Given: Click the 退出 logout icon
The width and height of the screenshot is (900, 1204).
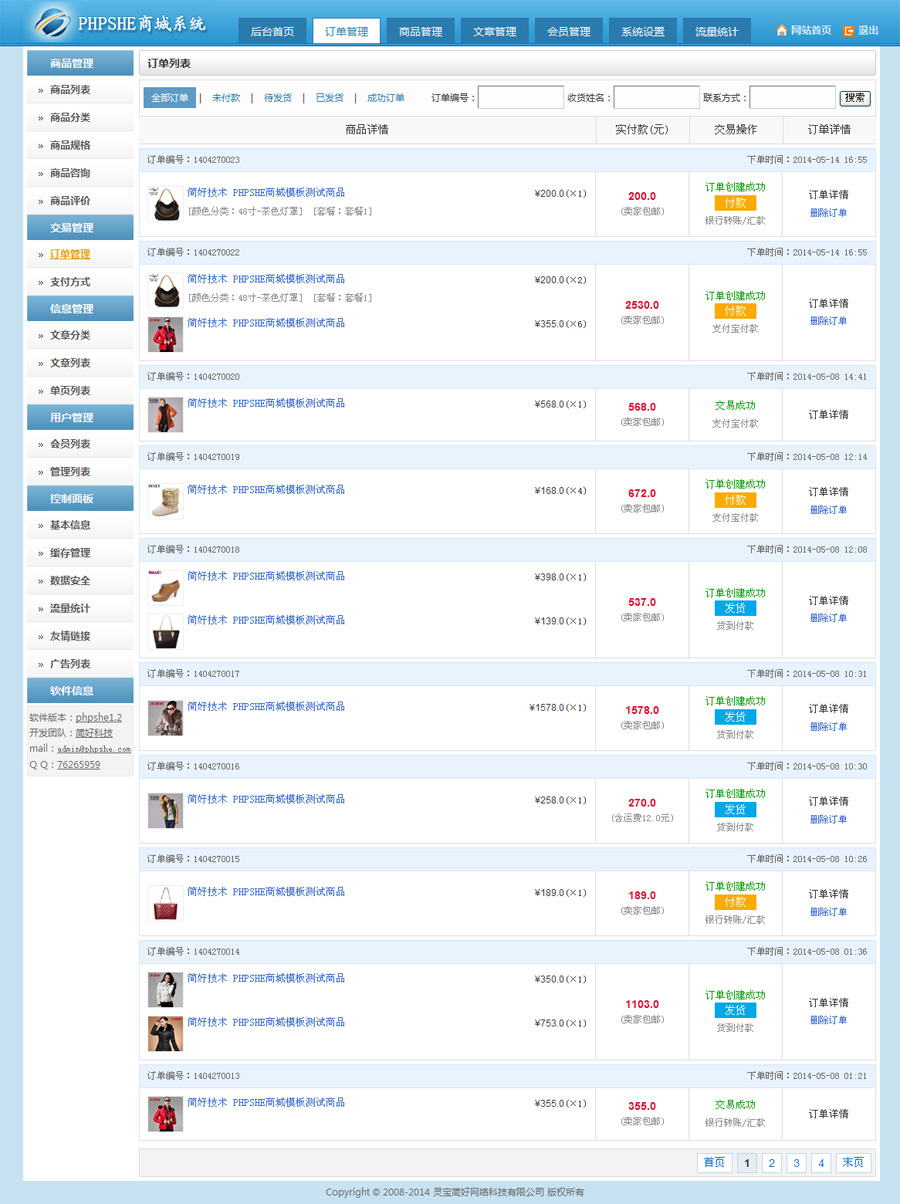Looking at the screenshot, I should [849, 31].
